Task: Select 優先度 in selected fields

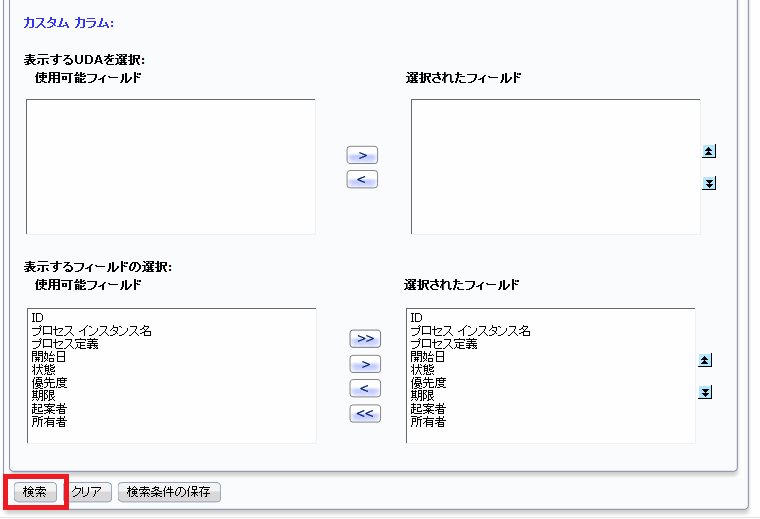Action: pos(428,383)
